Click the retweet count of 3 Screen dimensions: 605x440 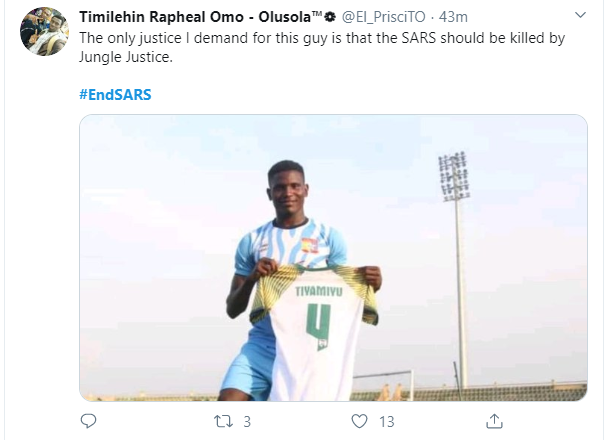click(x=247, y=421)
